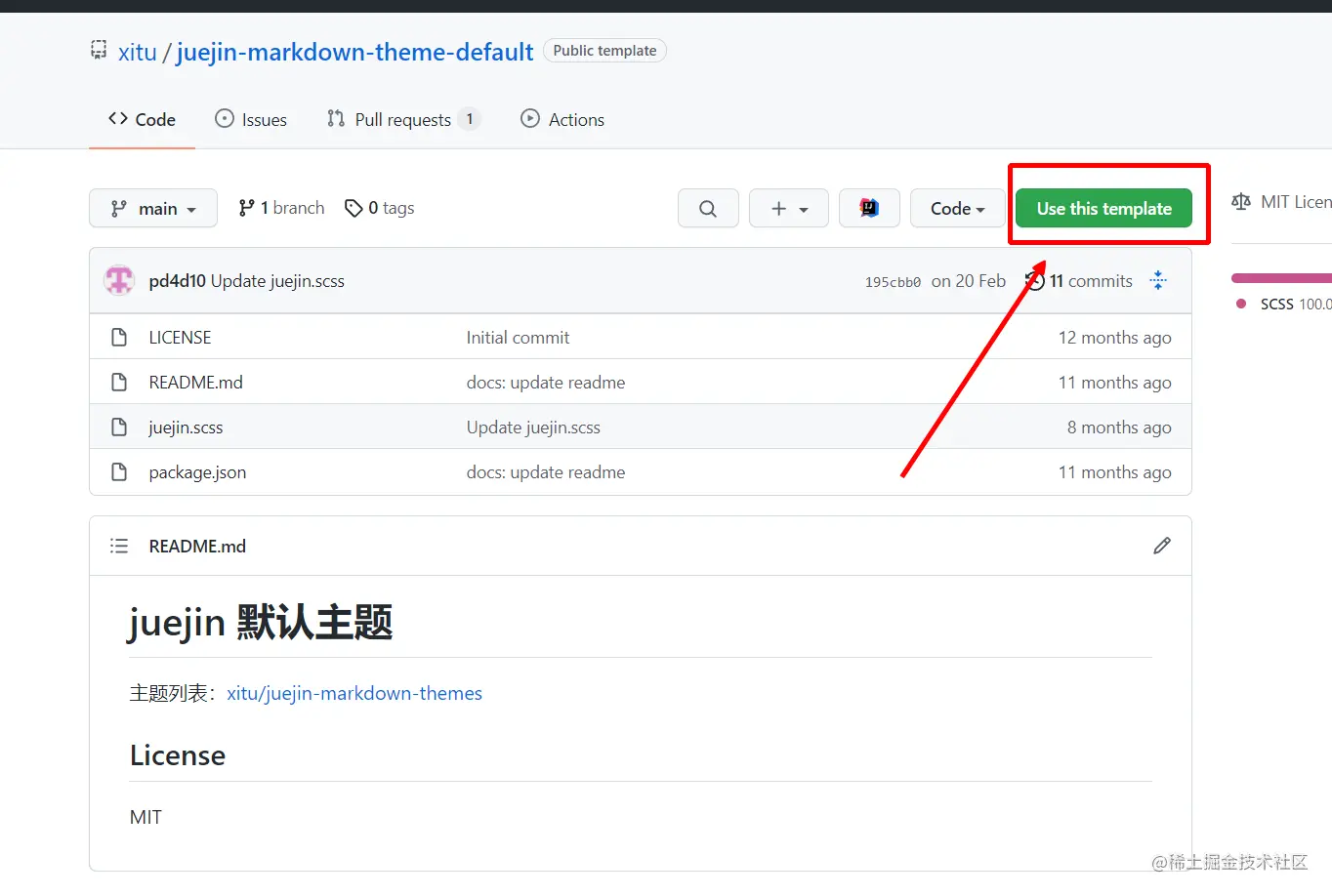Screen dimensions: 1332x896
Task: Switch to the Code tab
Action: (142, 119)
